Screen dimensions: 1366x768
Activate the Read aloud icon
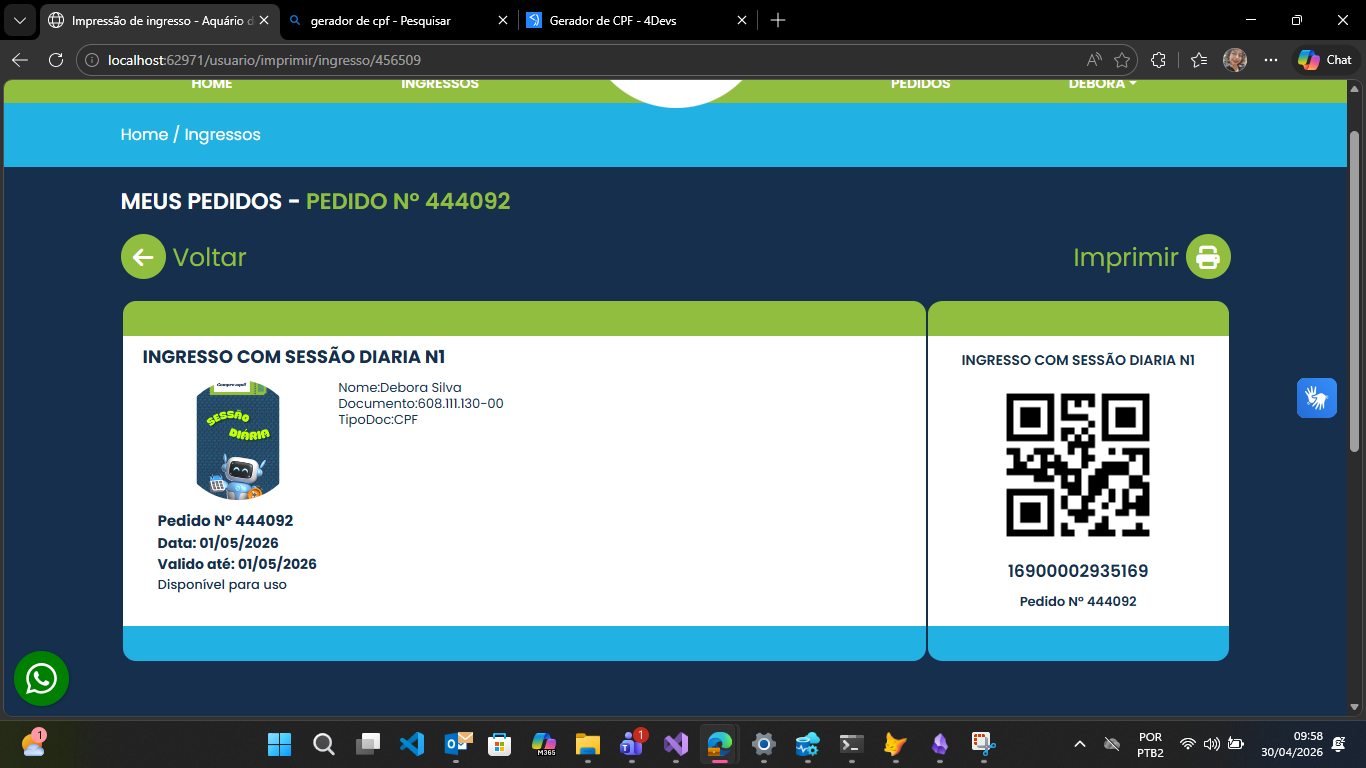click(1094, 60)
